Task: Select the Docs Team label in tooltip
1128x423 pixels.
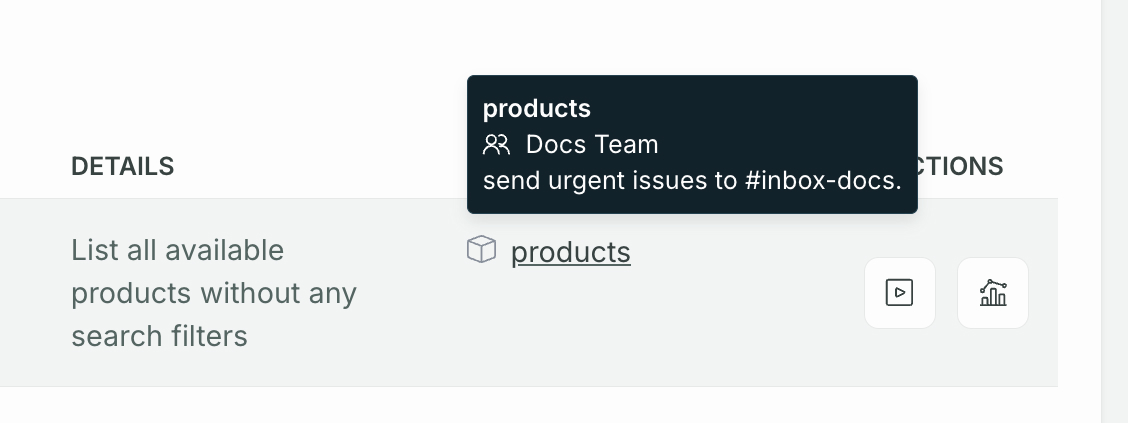Action: [x=592, y=145]
